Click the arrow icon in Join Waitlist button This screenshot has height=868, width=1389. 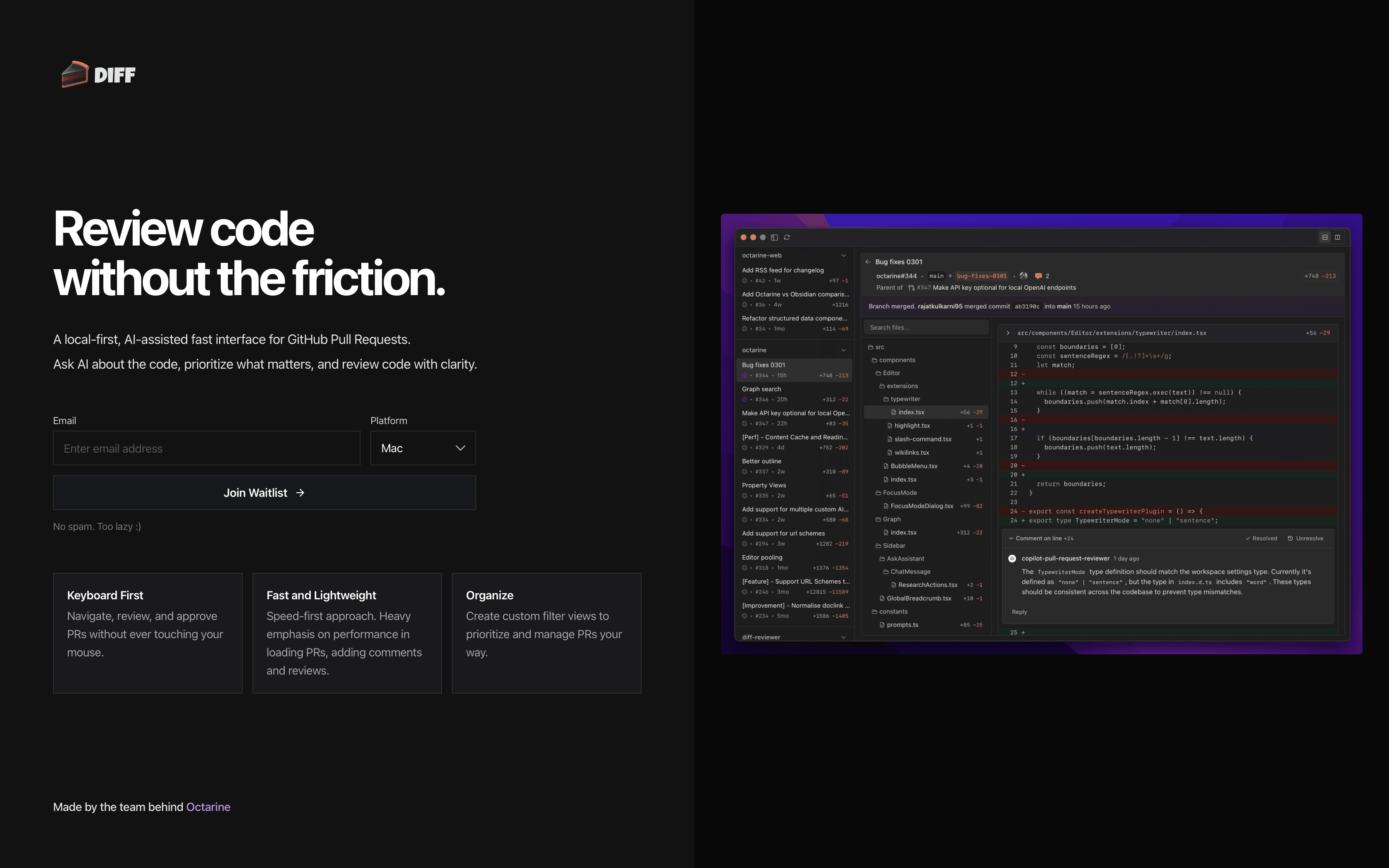300,493
